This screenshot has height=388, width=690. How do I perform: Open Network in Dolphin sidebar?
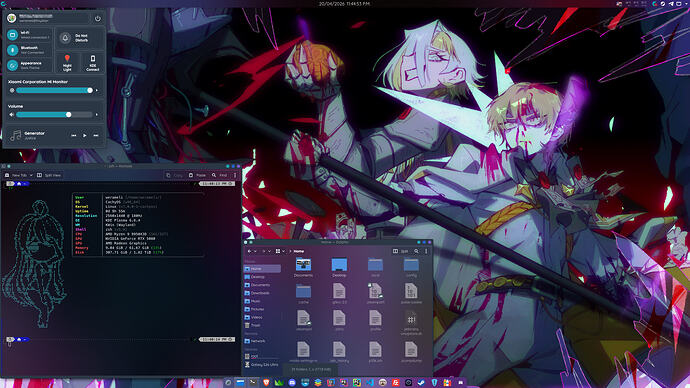(262, 341)
